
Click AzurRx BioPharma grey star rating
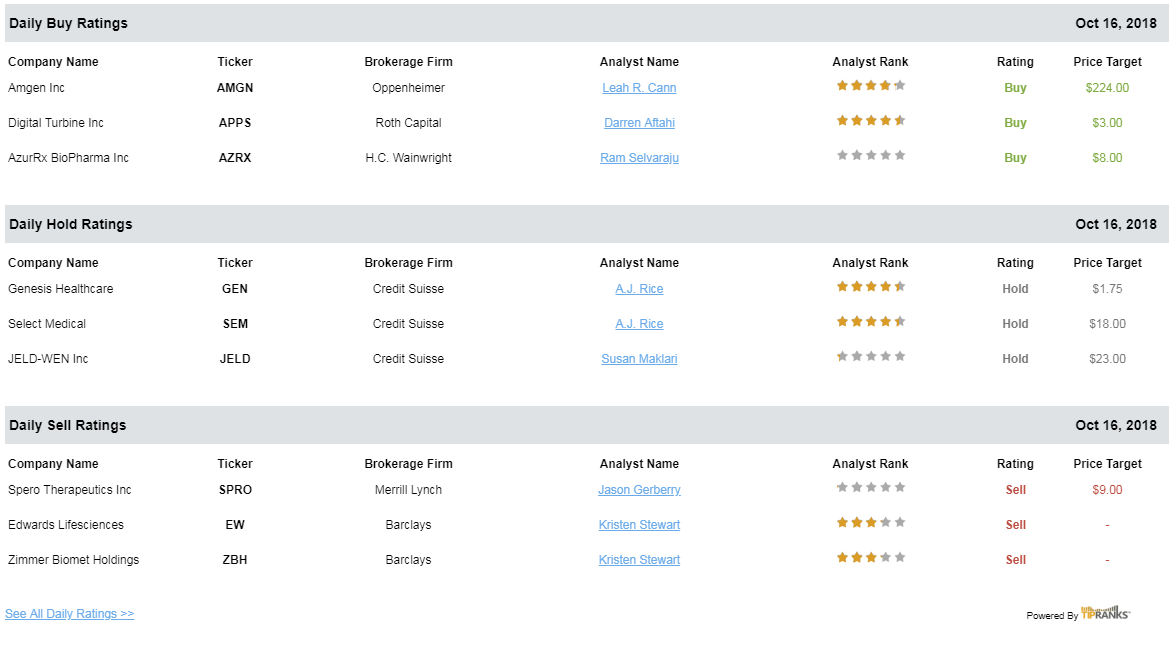click(x=871, y=156)
